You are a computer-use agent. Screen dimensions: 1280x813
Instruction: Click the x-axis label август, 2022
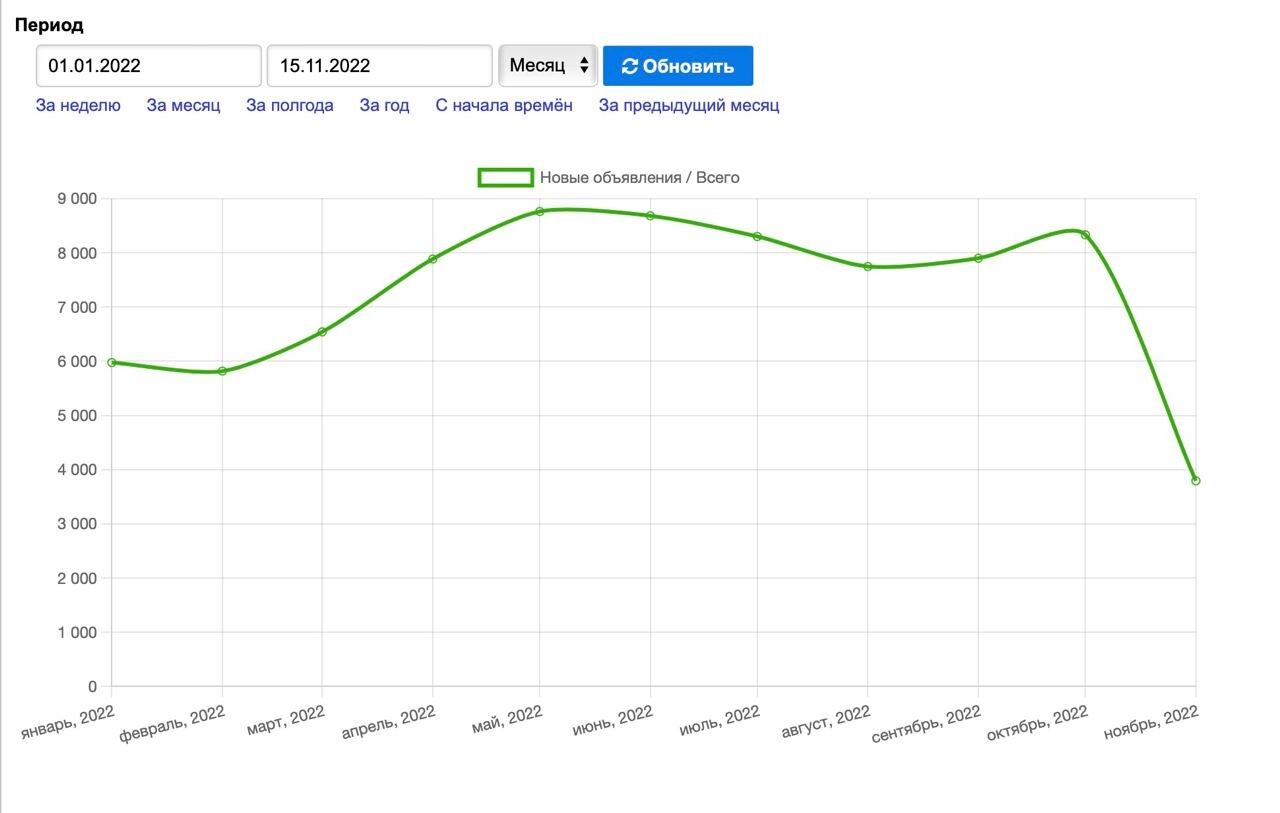tap(826, 723)
